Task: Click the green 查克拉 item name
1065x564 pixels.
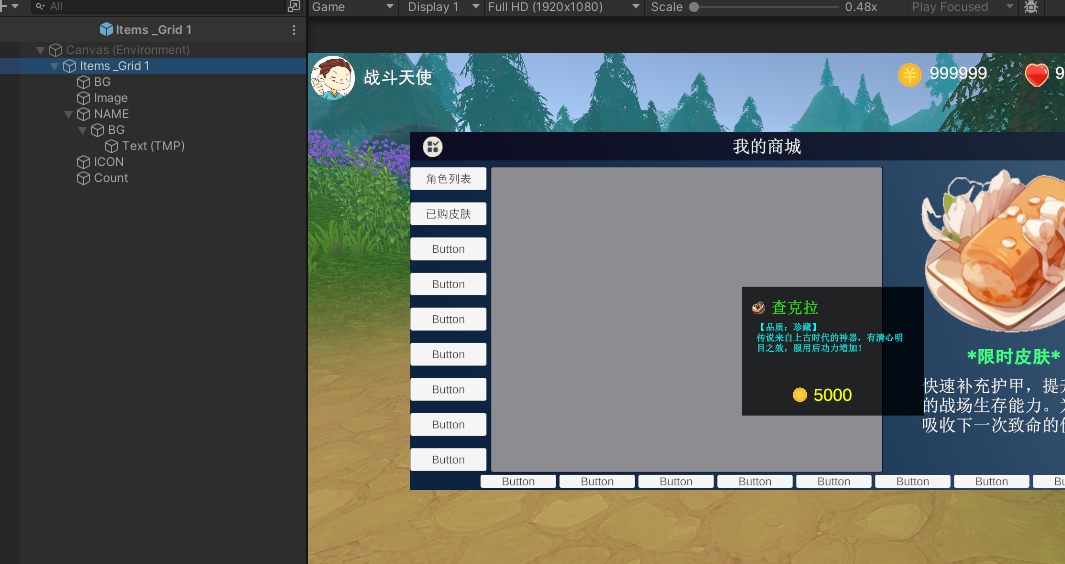Action: click(x=795, y=307)
